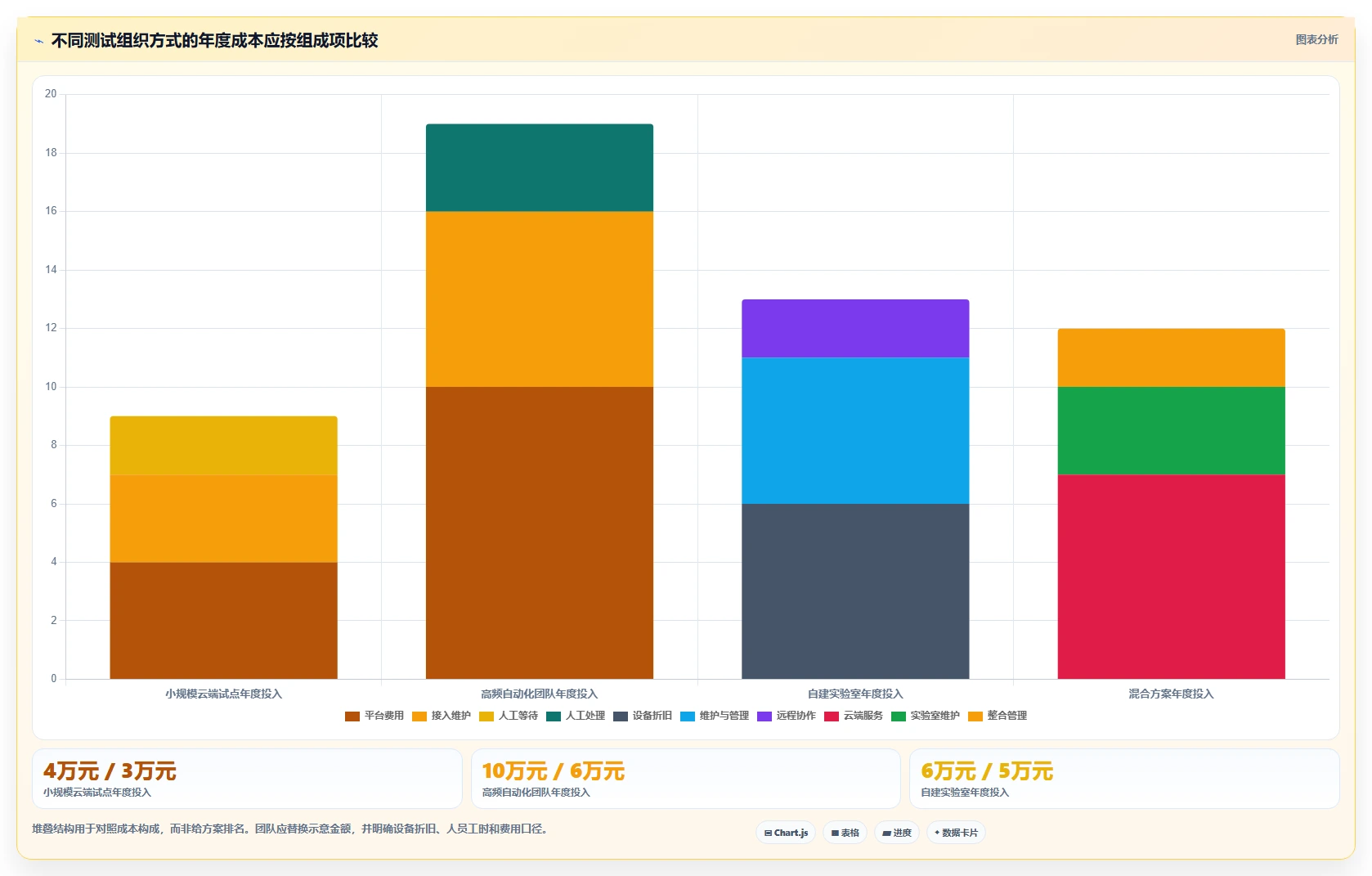Toggle the 人工等待 legend swatch
1372x876 pixels.
(x=486, y=717)
